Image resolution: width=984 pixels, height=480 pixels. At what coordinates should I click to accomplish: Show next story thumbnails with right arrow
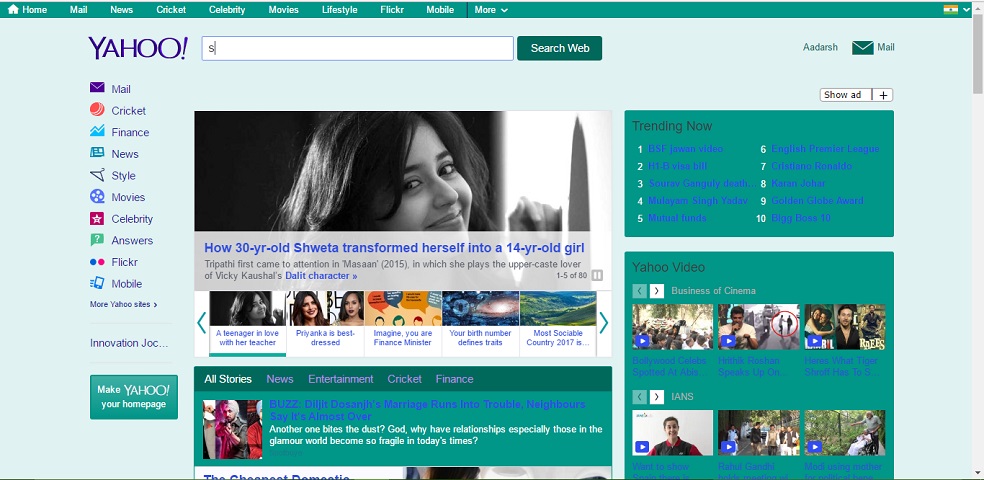(x=604, y=323)
